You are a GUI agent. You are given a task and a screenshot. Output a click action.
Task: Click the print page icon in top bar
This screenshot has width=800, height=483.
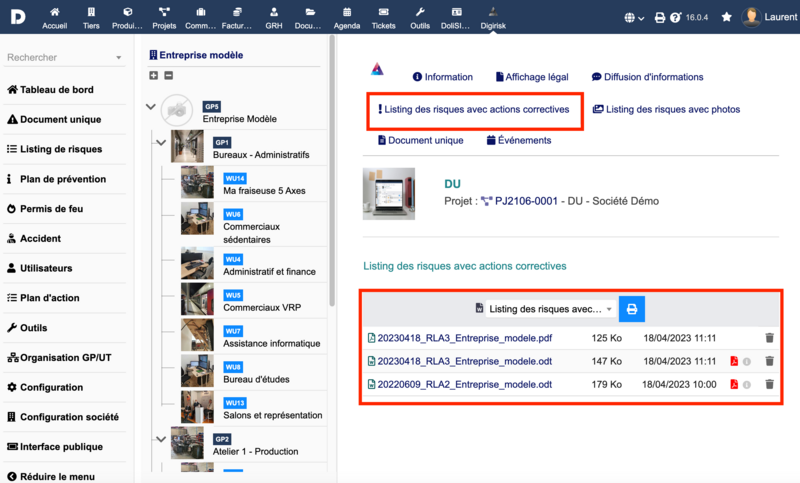tap(660, 17)
